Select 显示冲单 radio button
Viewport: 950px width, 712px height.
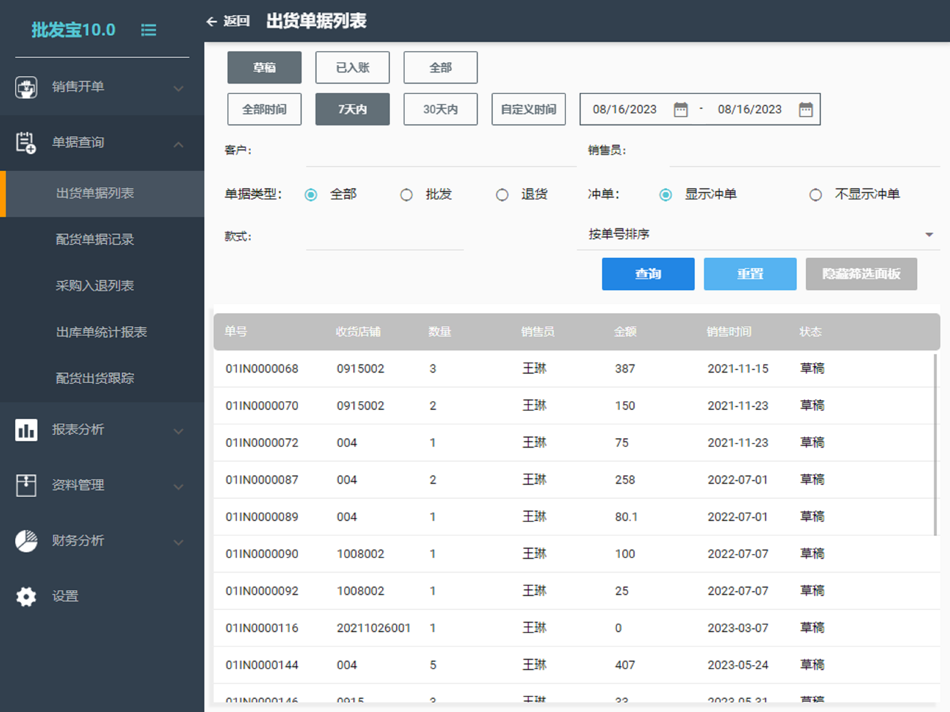[x=666, y=195]
